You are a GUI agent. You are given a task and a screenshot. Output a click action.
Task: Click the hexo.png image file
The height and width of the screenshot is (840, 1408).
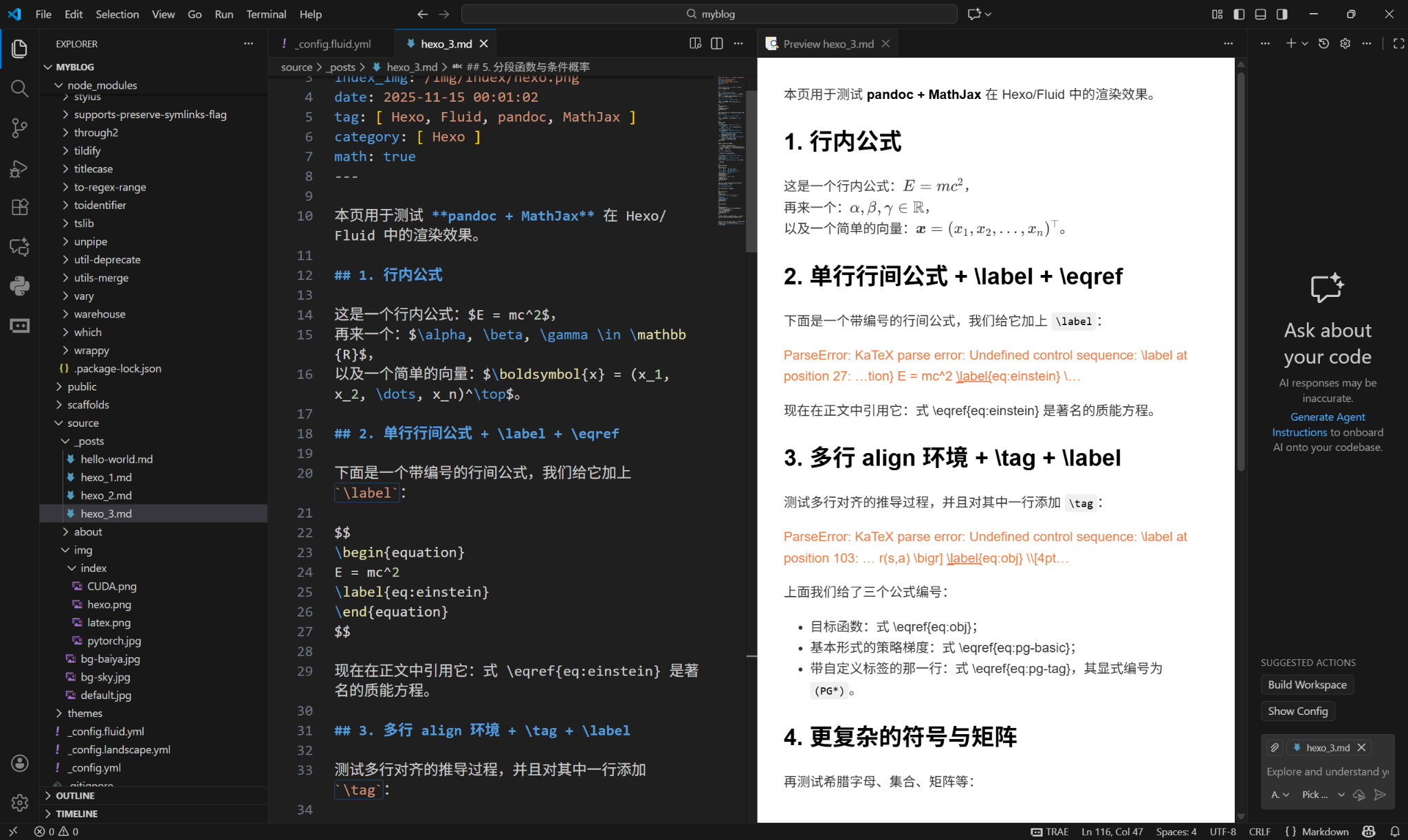(108, 604)
